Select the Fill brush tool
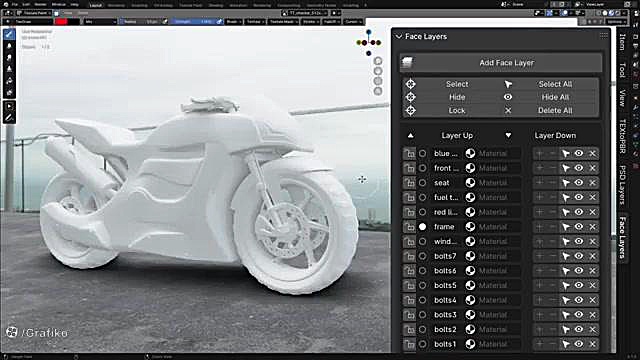Image resolution: width=640 pixels, height=360 pixels. point(9,81)
